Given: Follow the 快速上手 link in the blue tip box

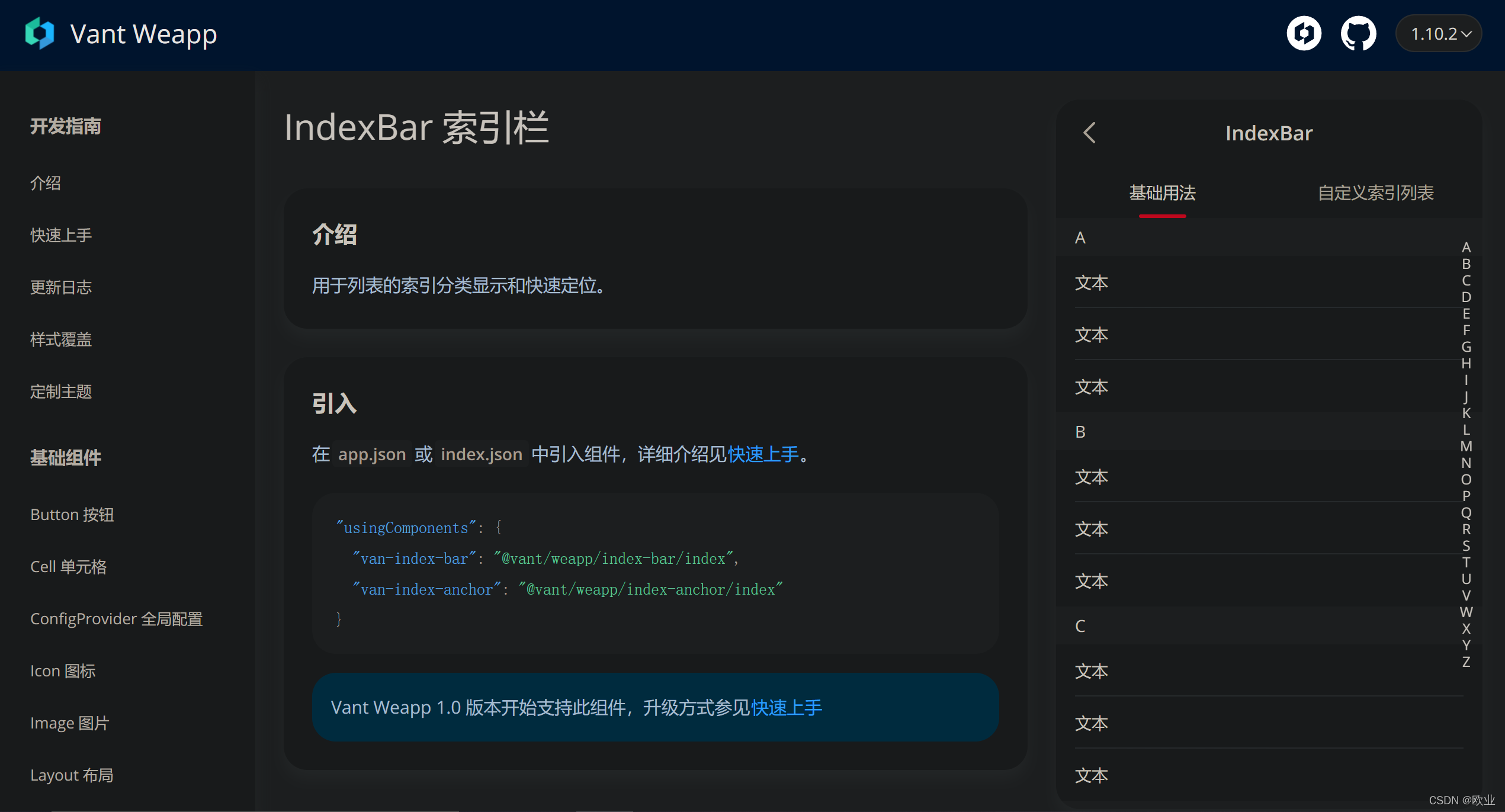Looking at the screenshot, I should pyautogui.click(x=786, y=708).
